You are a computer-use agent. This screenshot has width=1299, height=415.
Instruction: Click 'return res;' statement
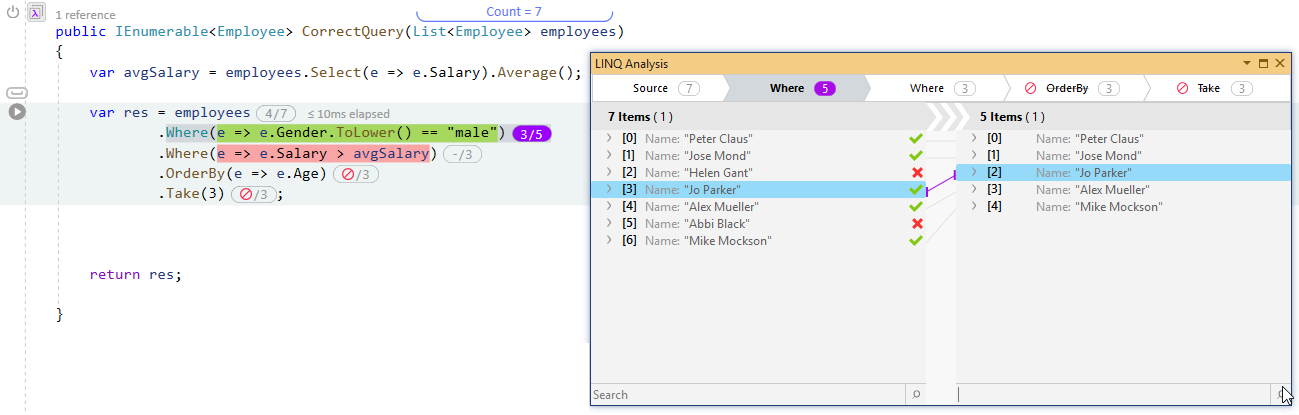(136, 274)
